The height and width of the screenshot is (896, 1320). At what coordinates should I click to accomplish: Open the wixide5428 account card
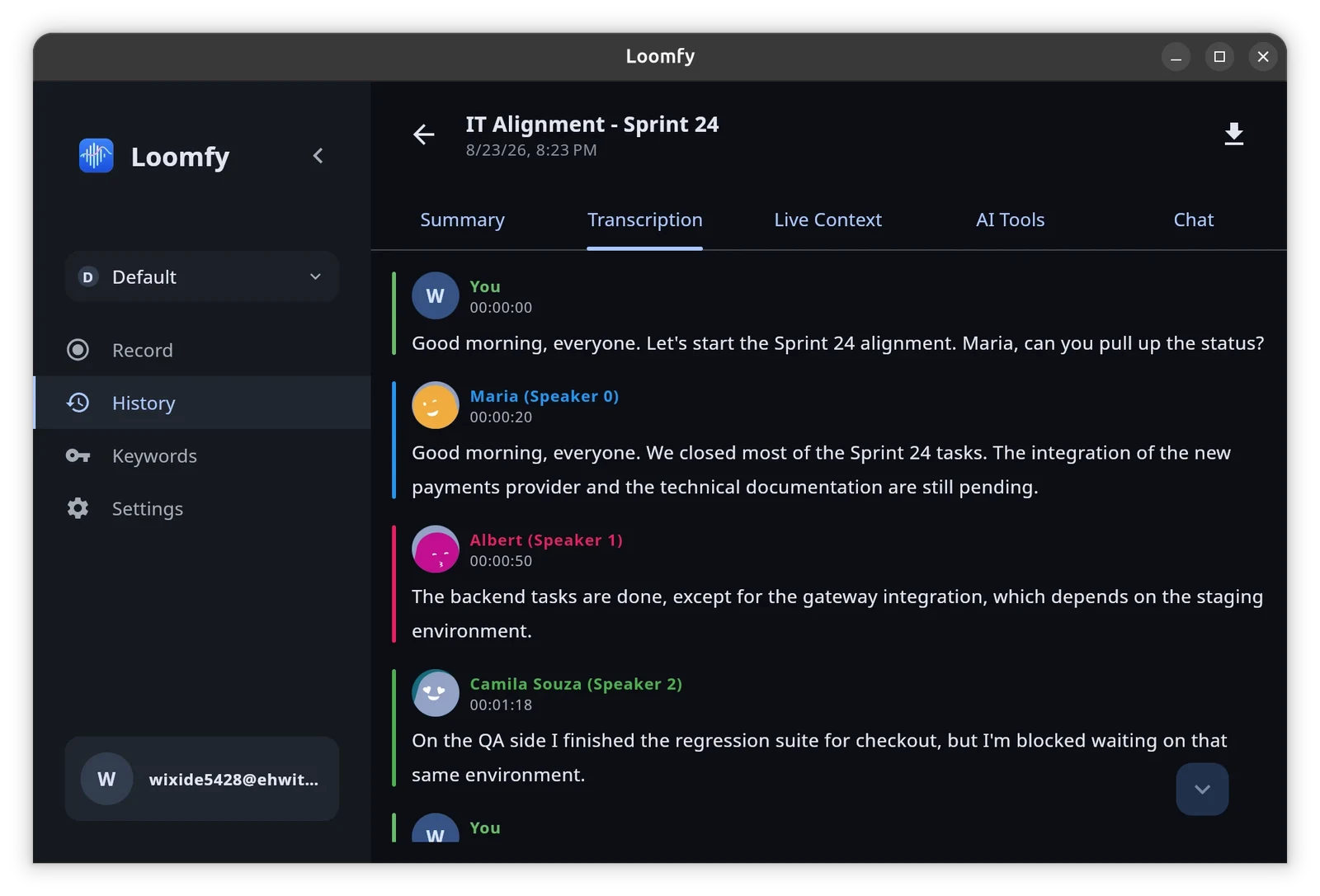201,779
